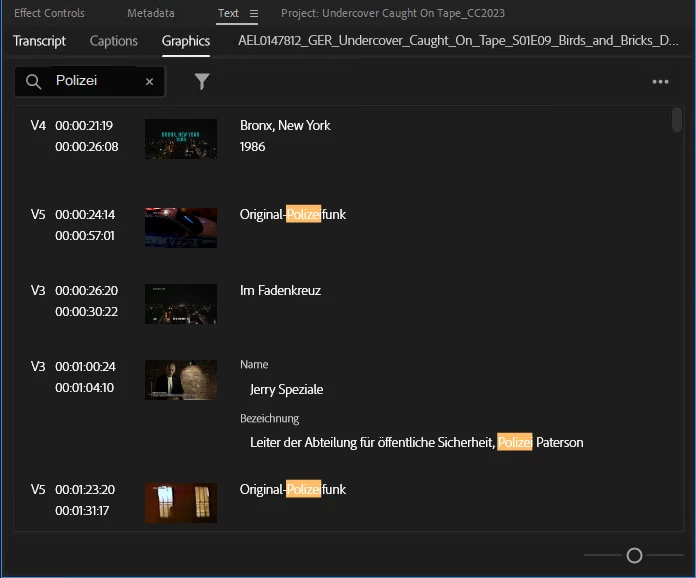Click the search magnifier icon

click(33, 82)
